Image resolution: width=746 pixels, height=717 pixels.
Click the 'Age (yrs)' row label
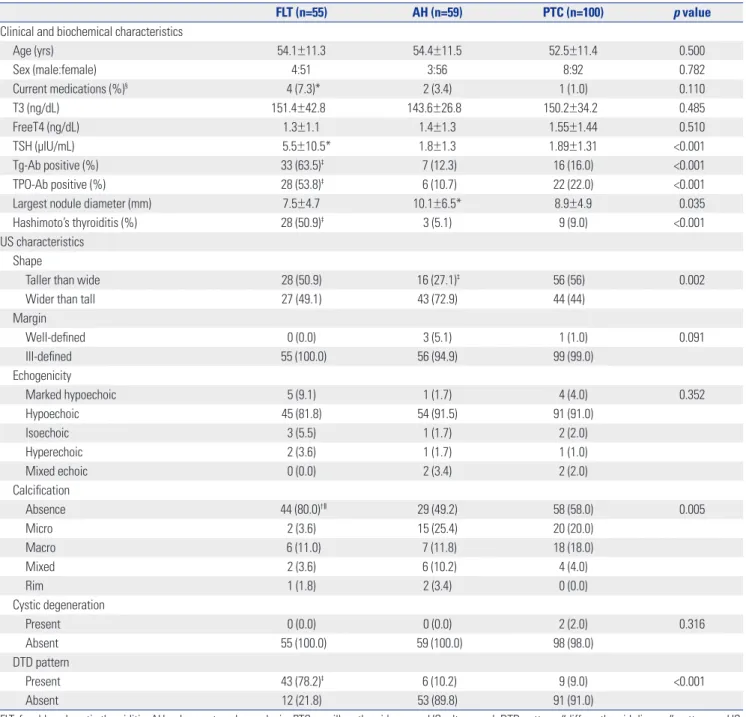(x=33, y=50)
